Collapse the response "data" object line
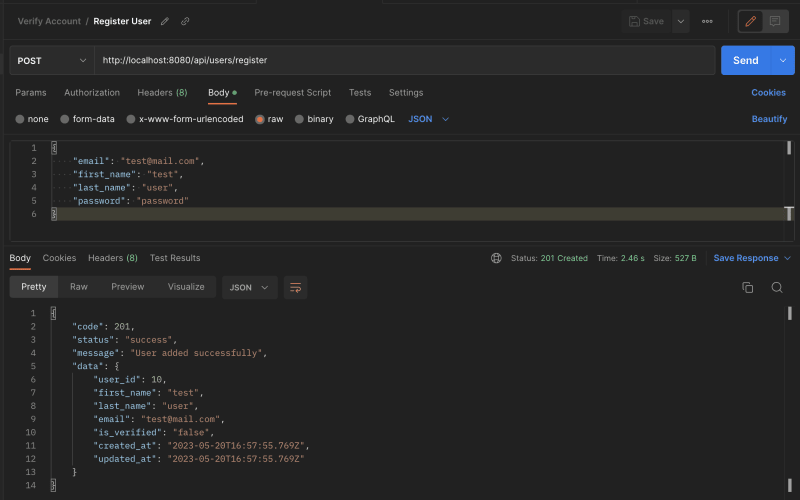 click(95, 366)
